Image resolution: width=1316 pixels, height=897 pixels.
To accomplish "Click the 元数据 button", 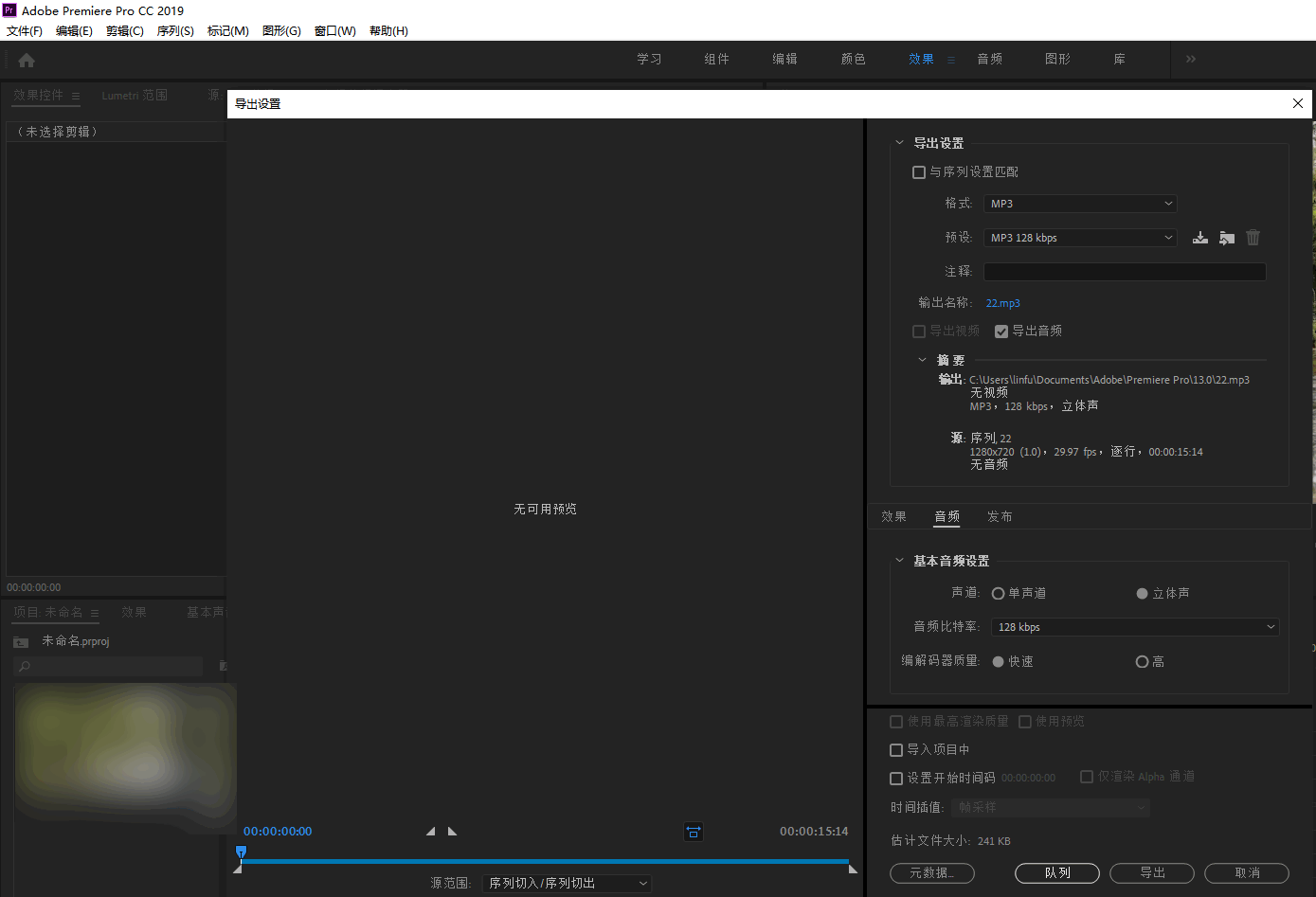I will click(x=932, y=873).
